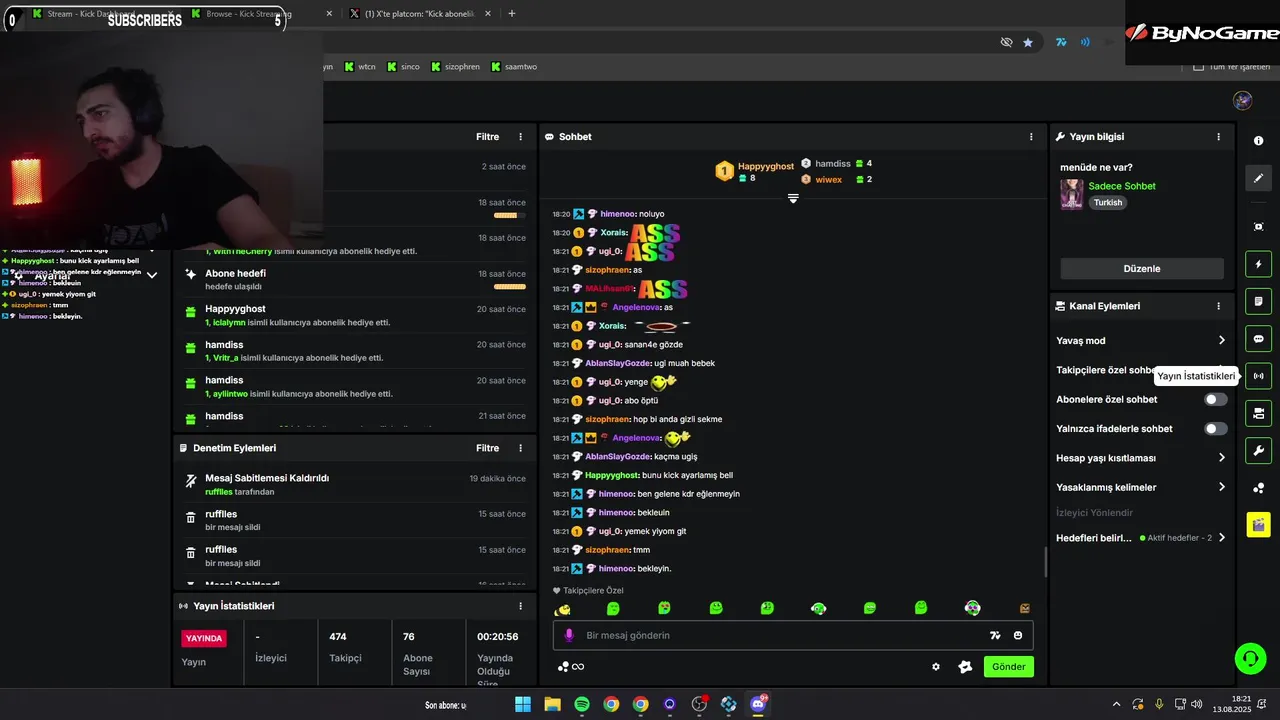This screenshot has height=720, width=1280.
Task: Toggle Abonelere özel sohbet switch
Action: [1215, 399]
